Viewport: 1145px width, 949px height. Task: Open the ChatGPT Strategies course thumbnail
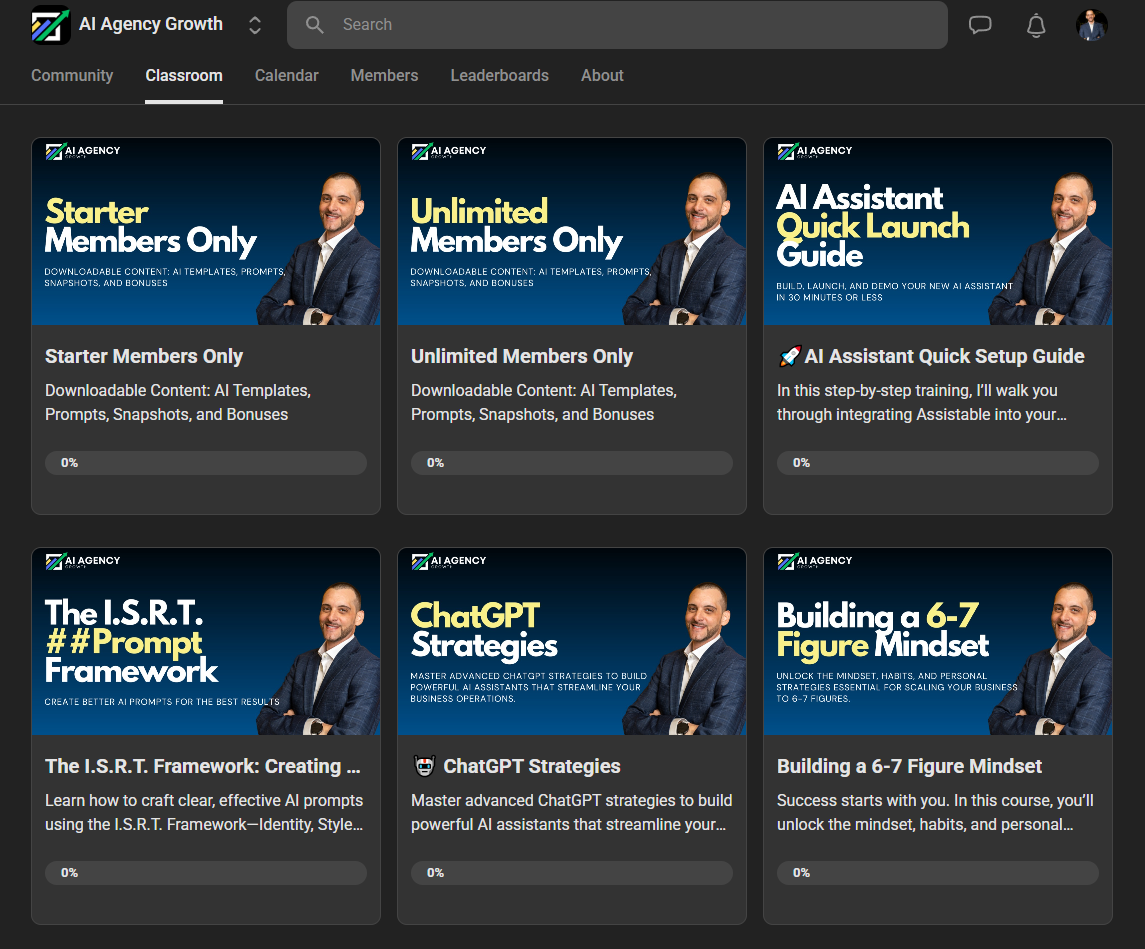(x=572, y=642)
